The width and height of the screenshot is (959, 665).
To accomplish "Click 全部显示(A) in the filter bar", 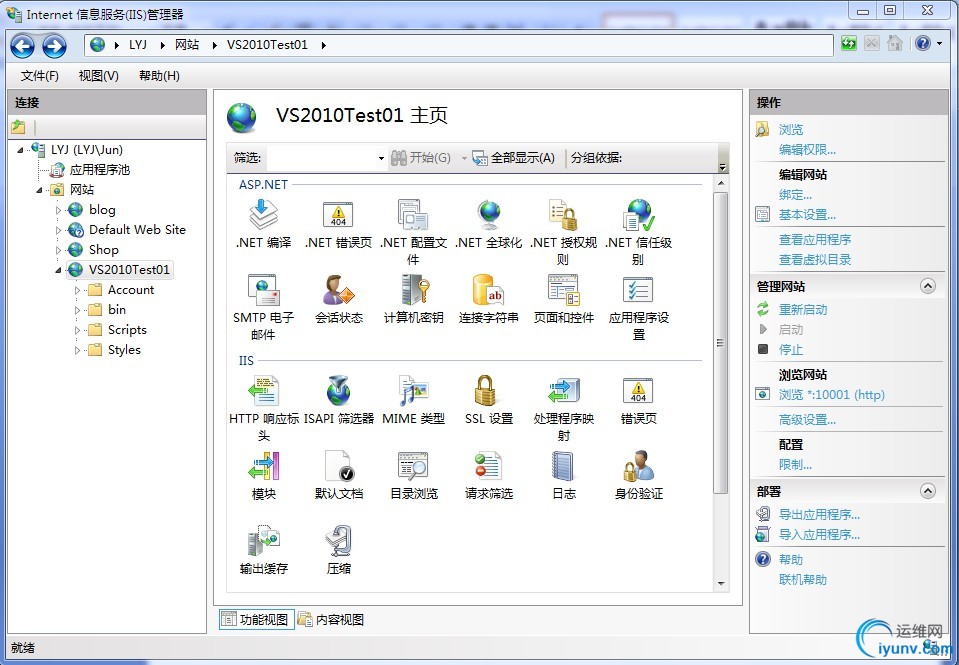I will (514, 158).
